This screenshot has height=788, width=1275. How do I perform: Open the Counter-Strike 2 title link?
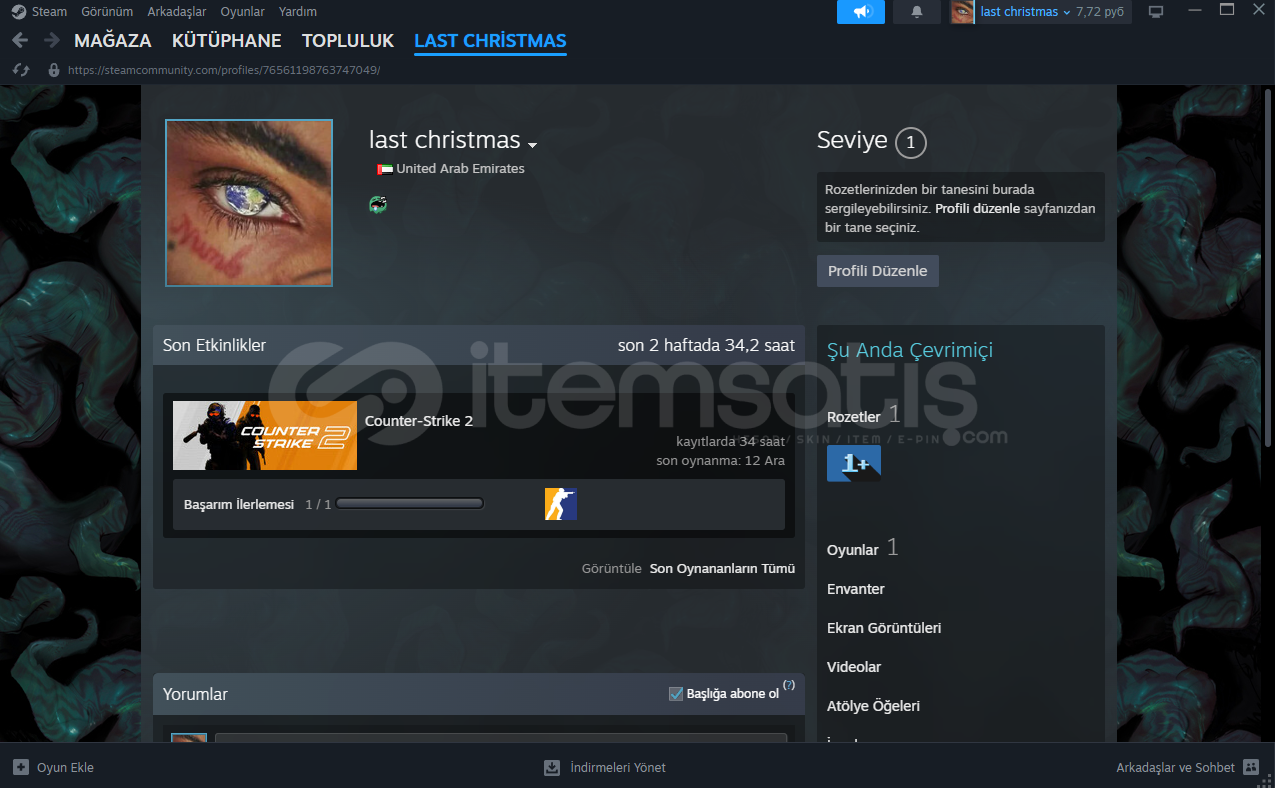(419, 421)
